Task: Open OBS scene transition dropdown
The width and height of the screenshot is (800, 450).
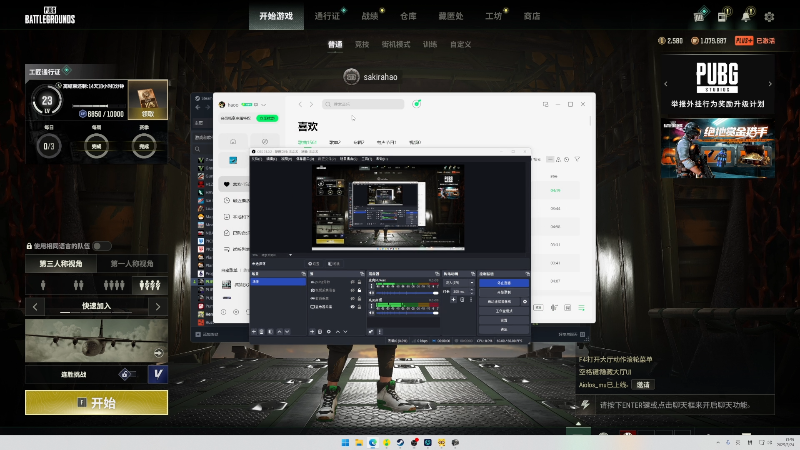Action: tap(458, 282)
